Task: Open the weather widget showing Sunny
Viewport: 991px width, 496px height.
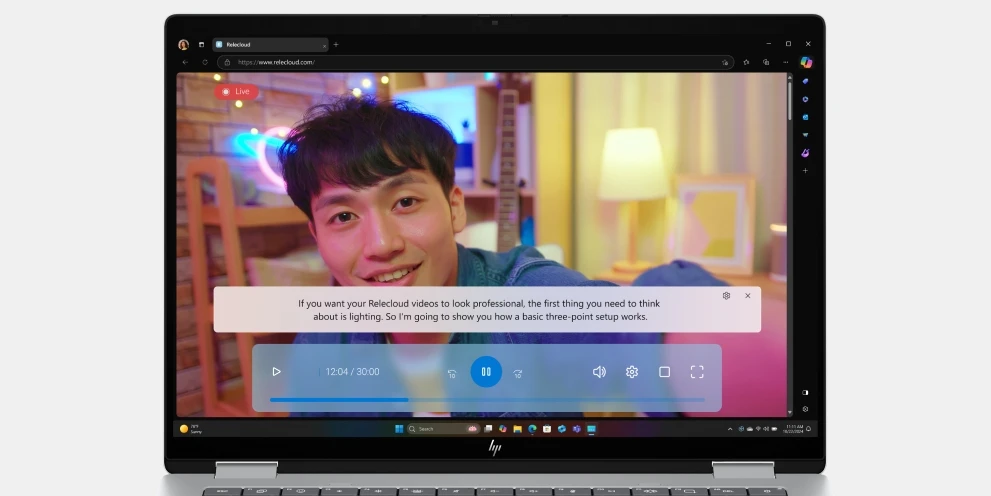Action: coord(191,428)
